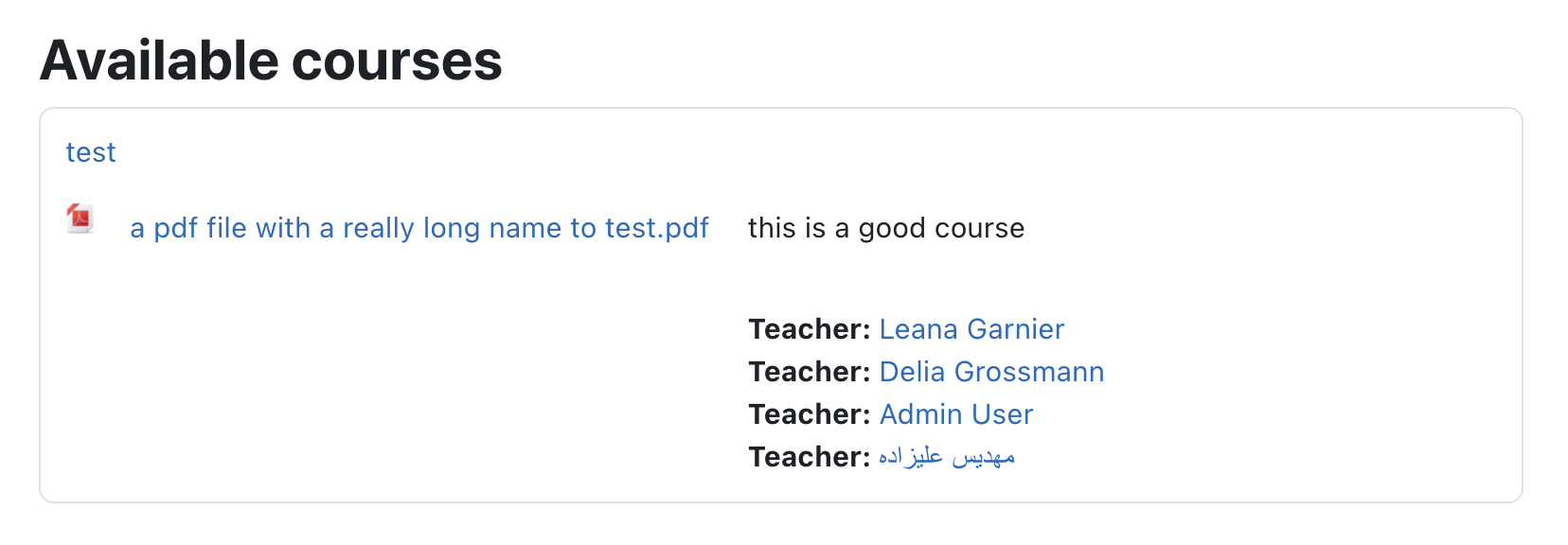
Task: Click Teacher label beside Delia Grossmann
Action: (x=809, y=372)
